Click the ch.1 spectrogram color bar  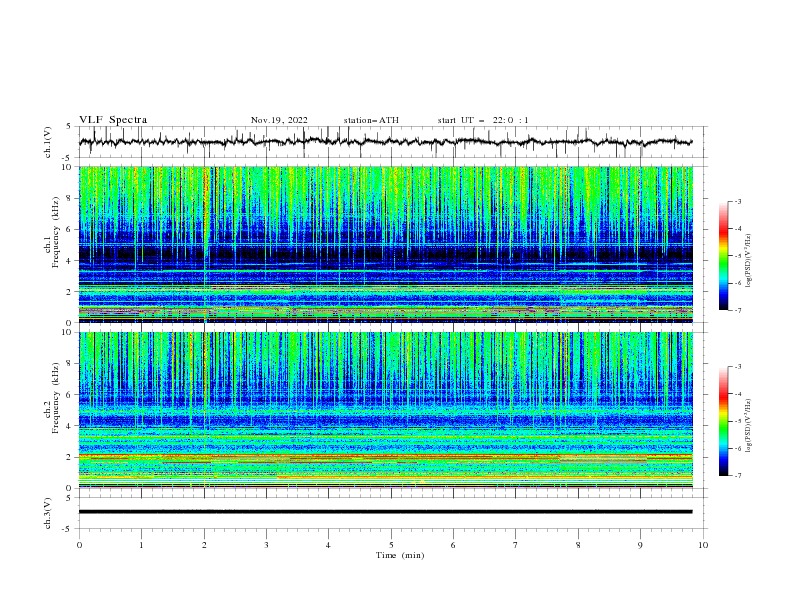click(x=723, y=256)
